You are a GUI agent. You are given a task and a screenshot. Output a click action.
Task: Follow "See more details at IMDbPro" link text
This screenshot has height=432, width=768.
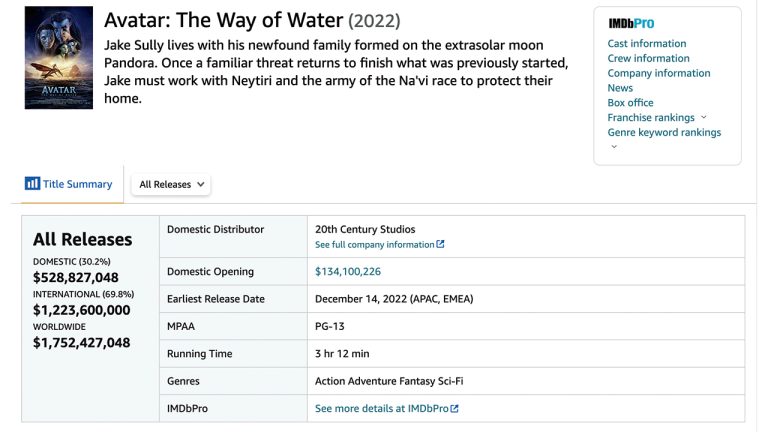(381, 409)
